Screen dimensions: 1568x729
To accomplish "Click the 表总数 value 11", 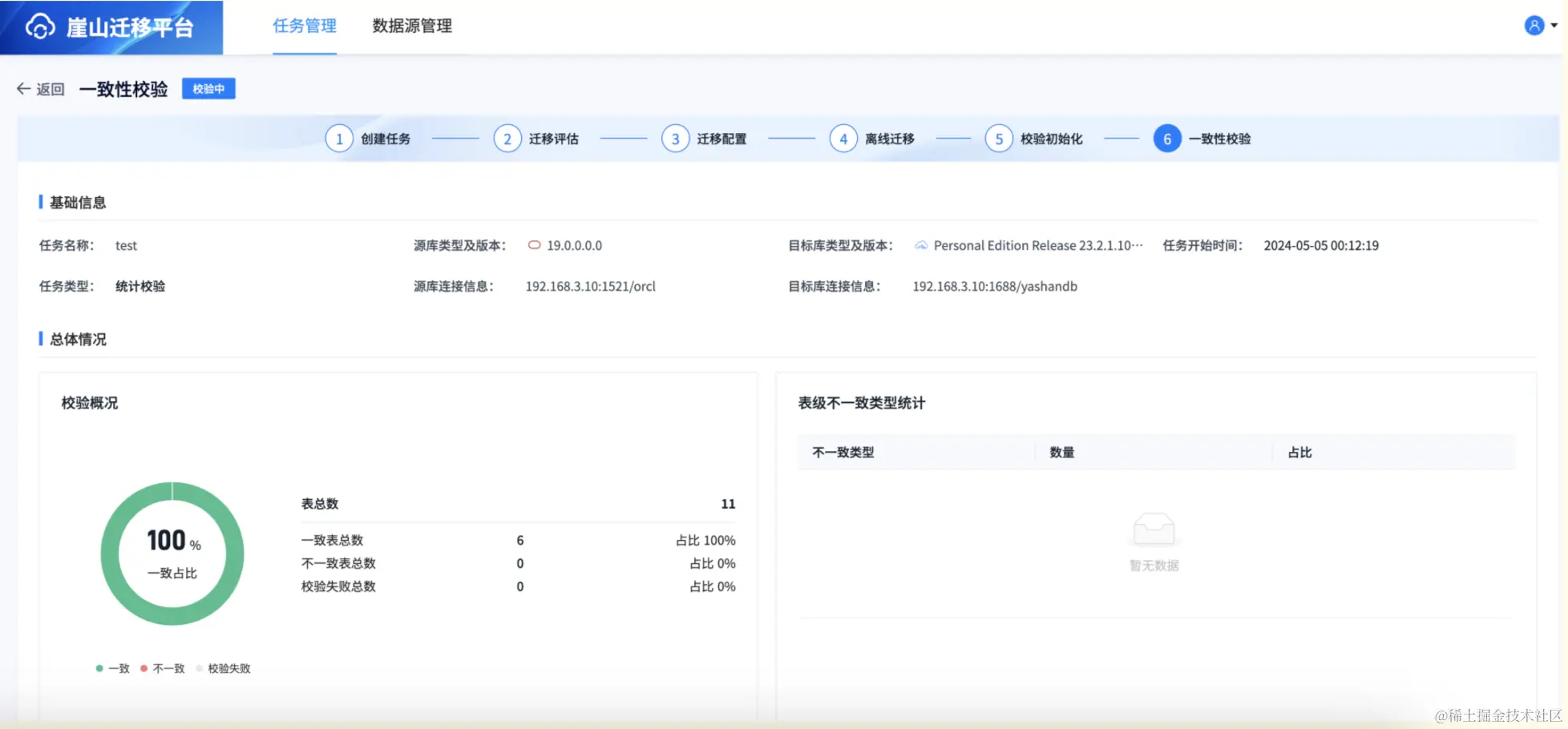I will pyautogui.click(x=728, y=504).
